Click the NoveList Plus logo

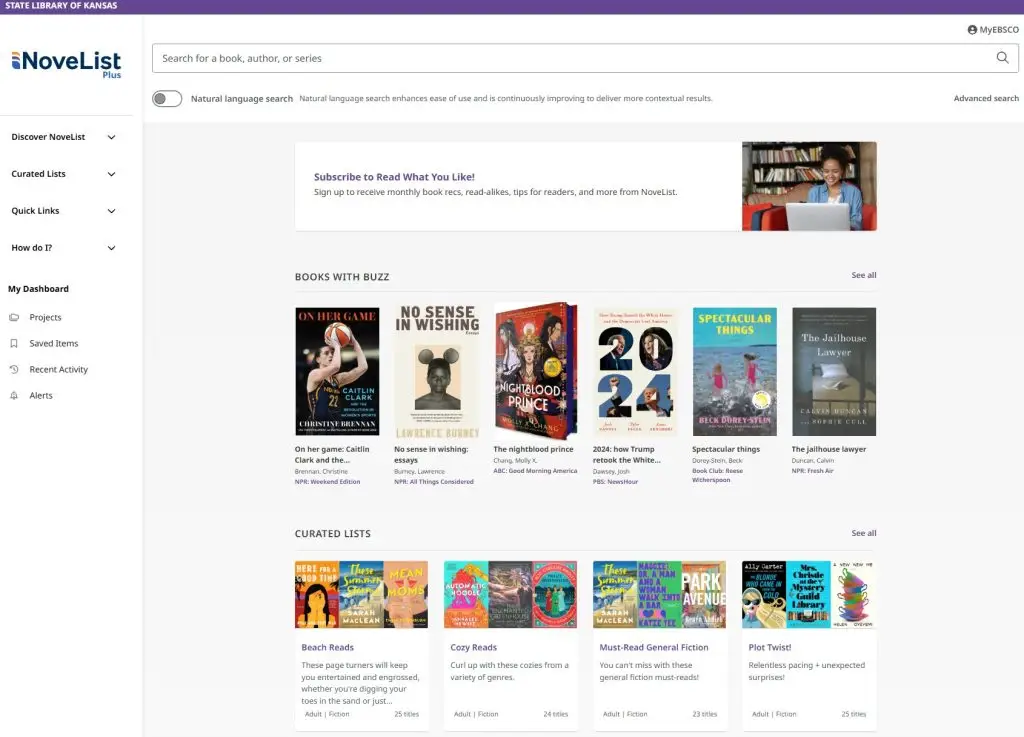[x=66, y=63]
